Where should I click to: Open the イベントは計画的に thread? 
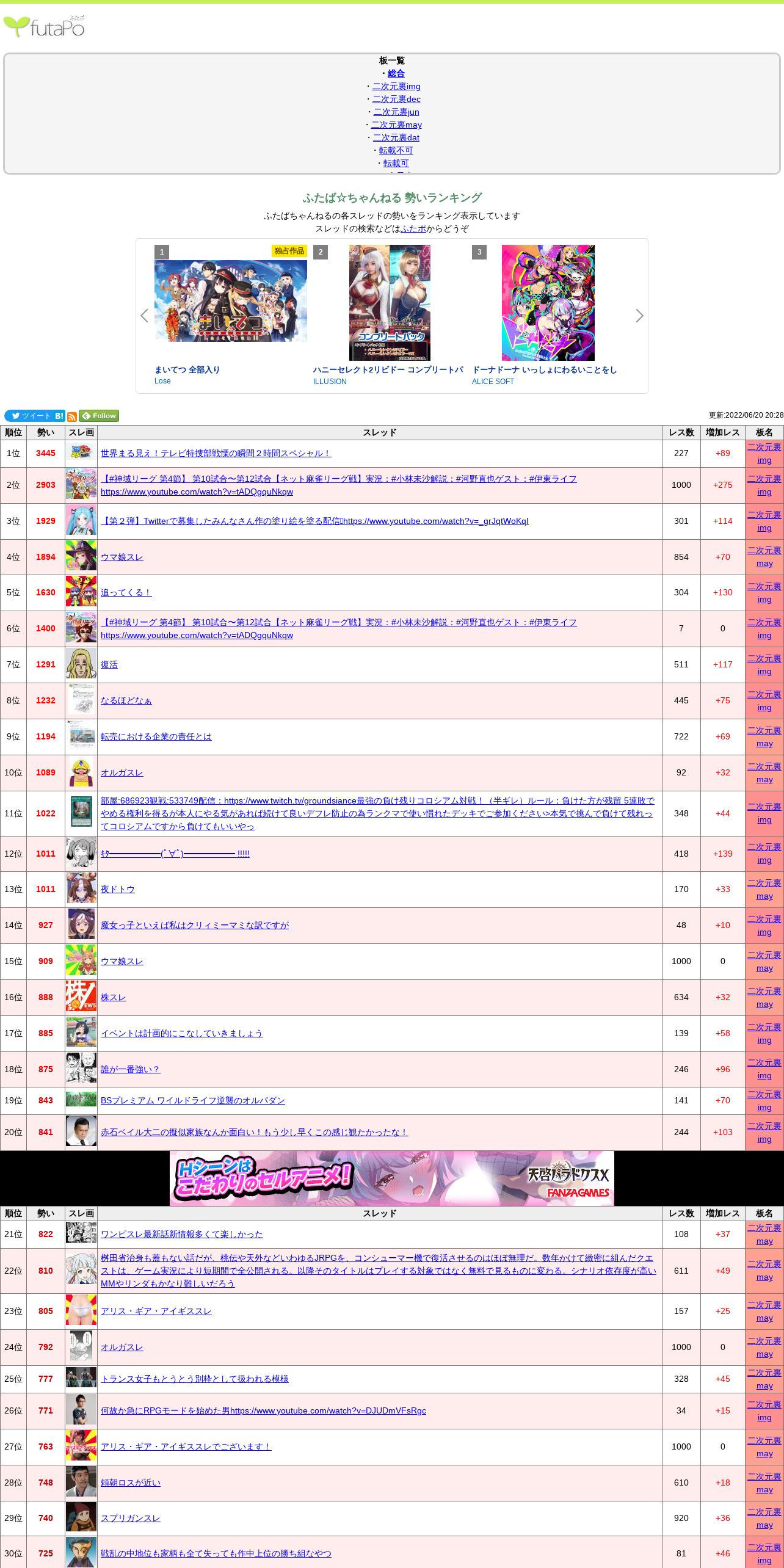point(182,1033)
